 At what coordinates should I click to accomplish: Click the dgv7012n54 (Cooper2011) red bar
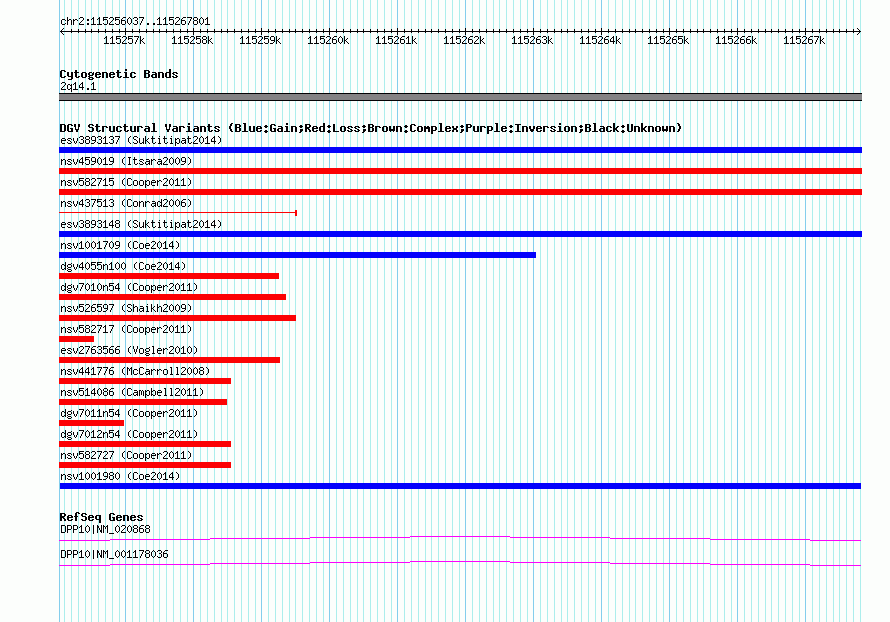[145, 444]
